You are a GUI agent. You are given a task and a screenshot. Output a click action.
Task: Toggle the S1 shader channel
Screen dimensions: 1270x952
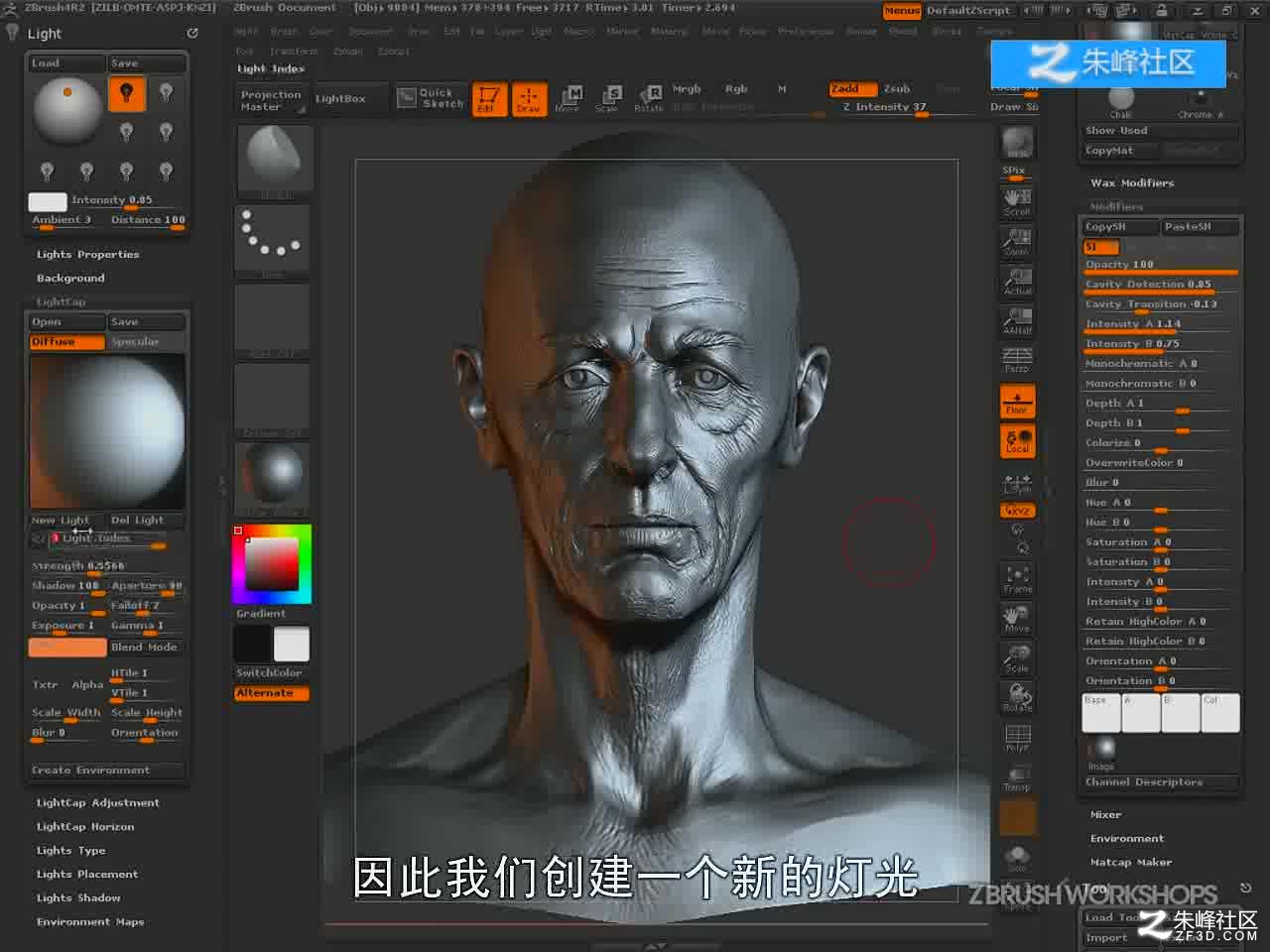coord(1101,247)
